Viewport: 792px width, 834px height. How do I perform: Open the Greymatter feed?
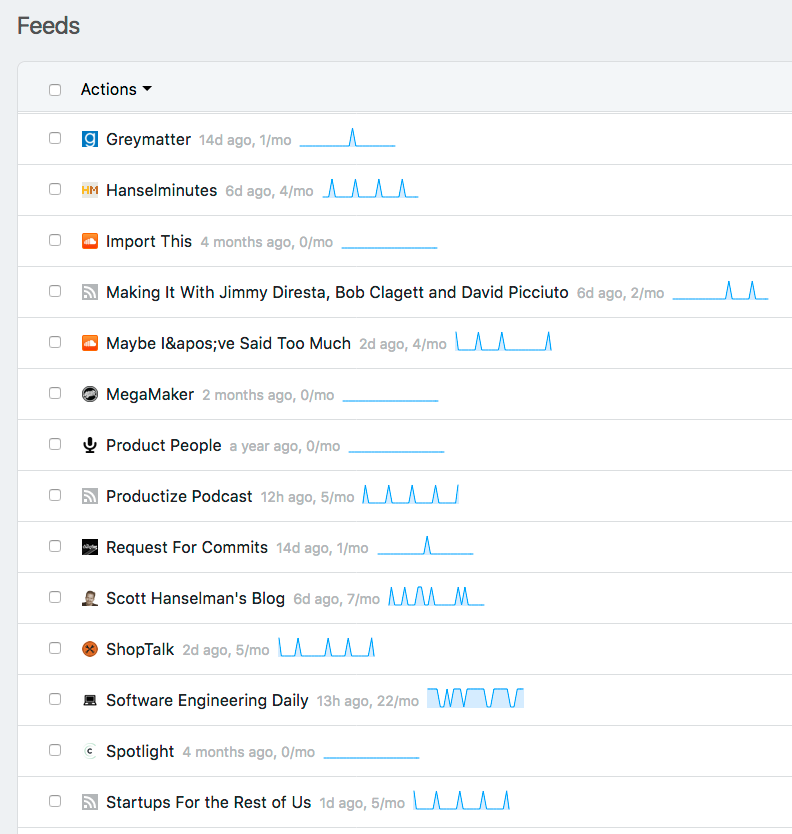[148, 139]
